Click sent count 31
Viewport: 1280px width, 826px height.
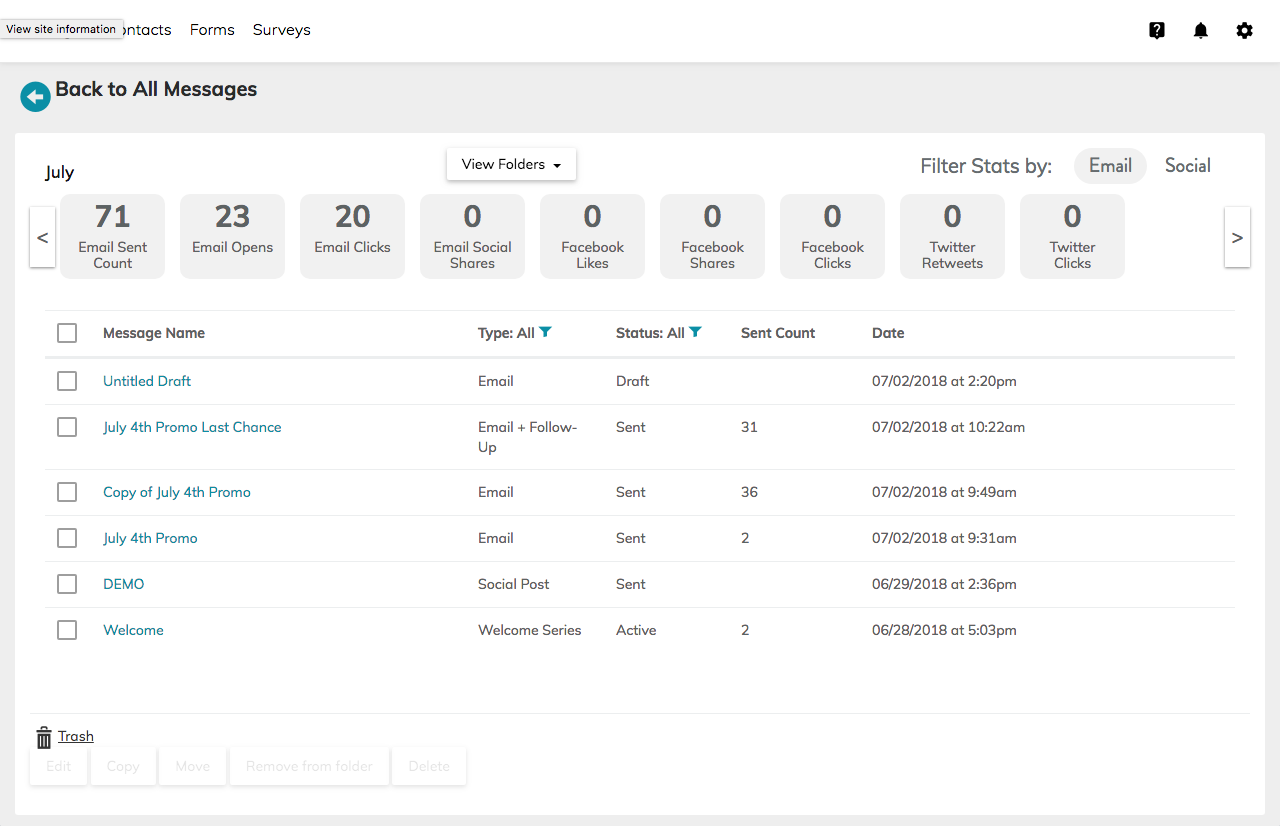(x=749, y=427)
